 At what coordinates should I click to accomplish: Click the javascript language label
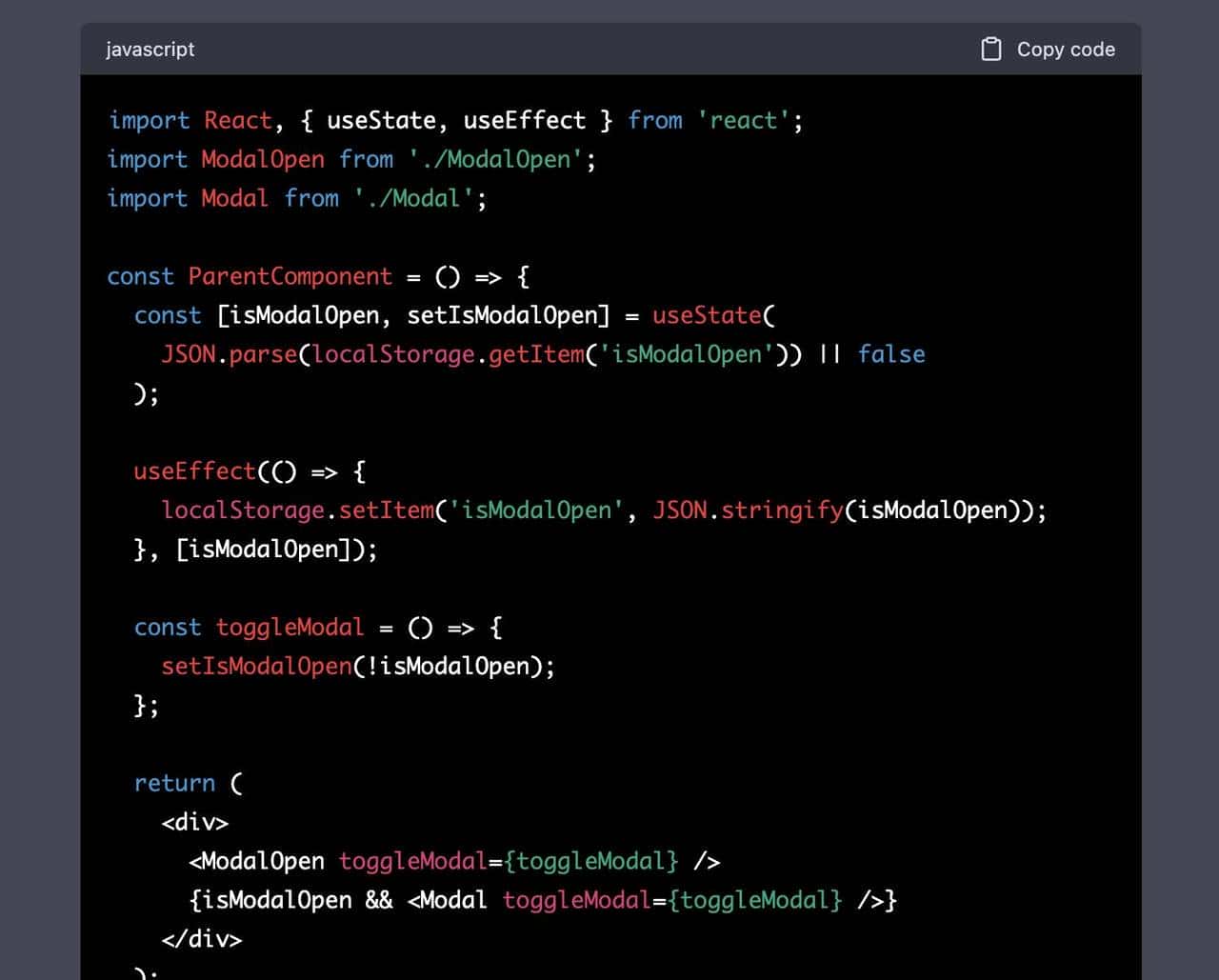pyautogui.click(x=150, y=50)
